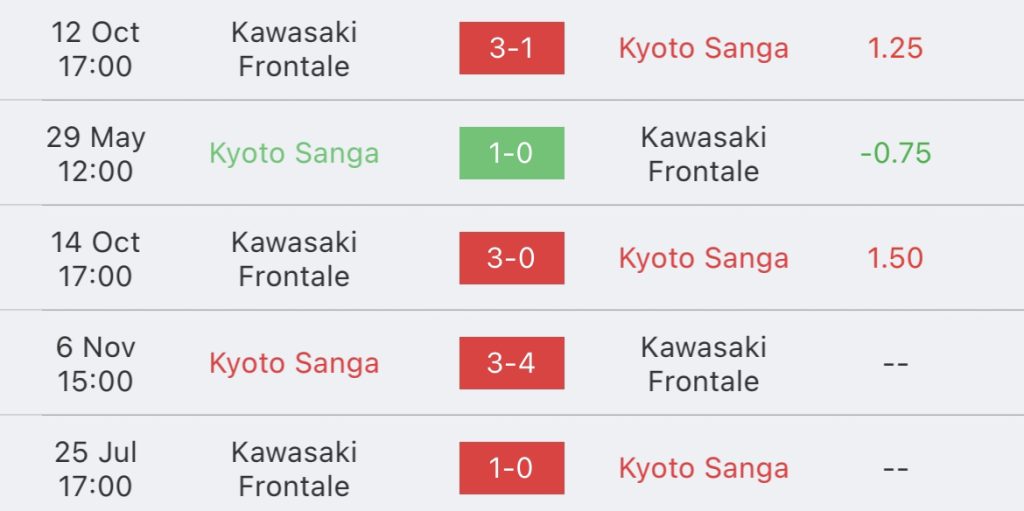
Task: Select Kawasaki Frontale in 25 Jul match
Action: tap(294, 469)
